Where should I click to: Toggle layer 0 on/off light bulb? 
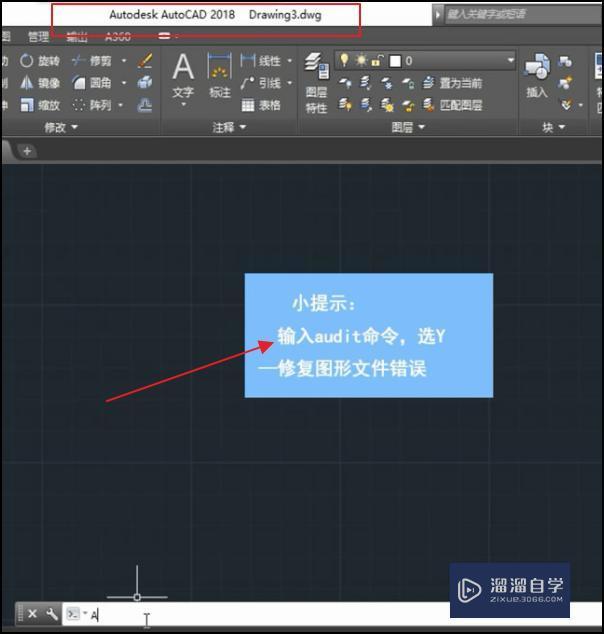point(344,61)
